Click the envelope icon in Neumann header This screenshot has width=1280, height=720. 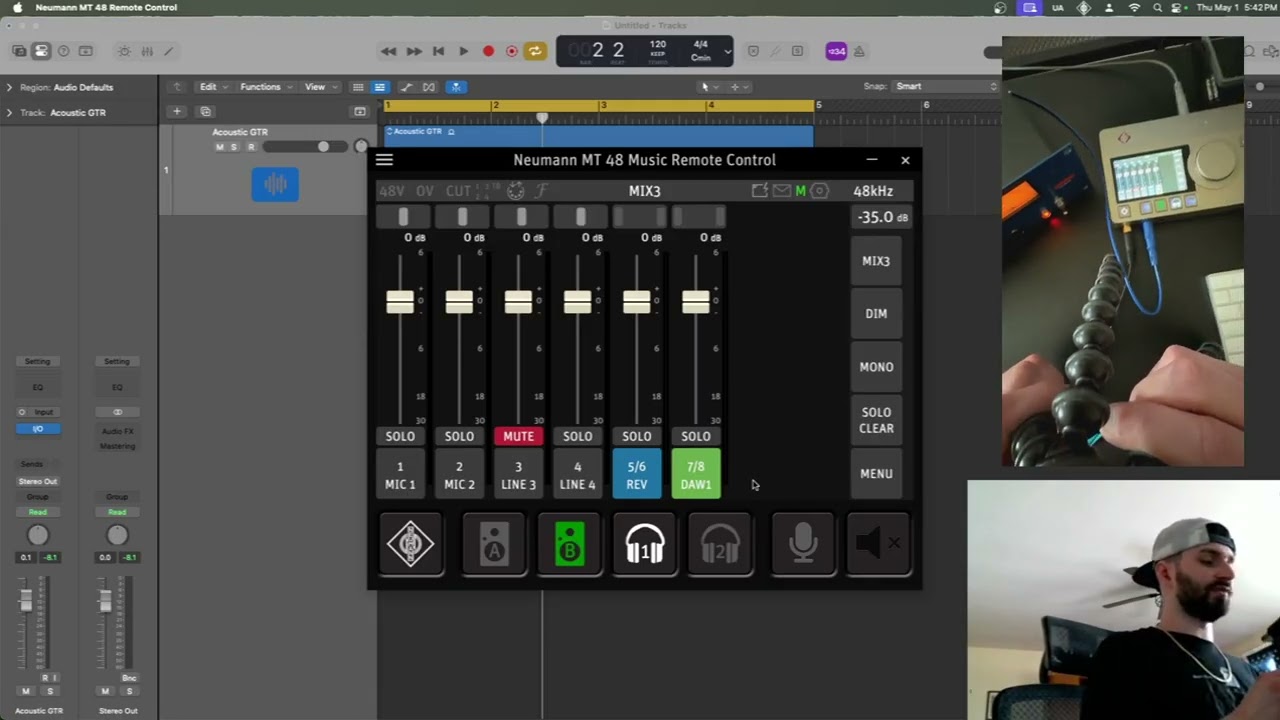(x=782, y=191)
